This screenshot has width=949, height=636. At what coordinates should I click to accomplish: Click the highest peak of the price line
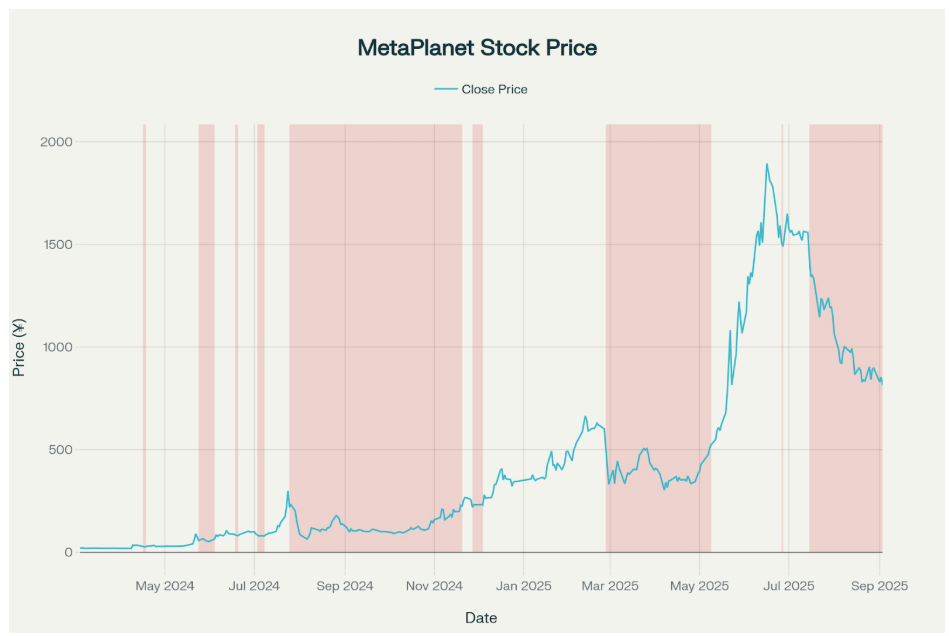pos(767,164)
